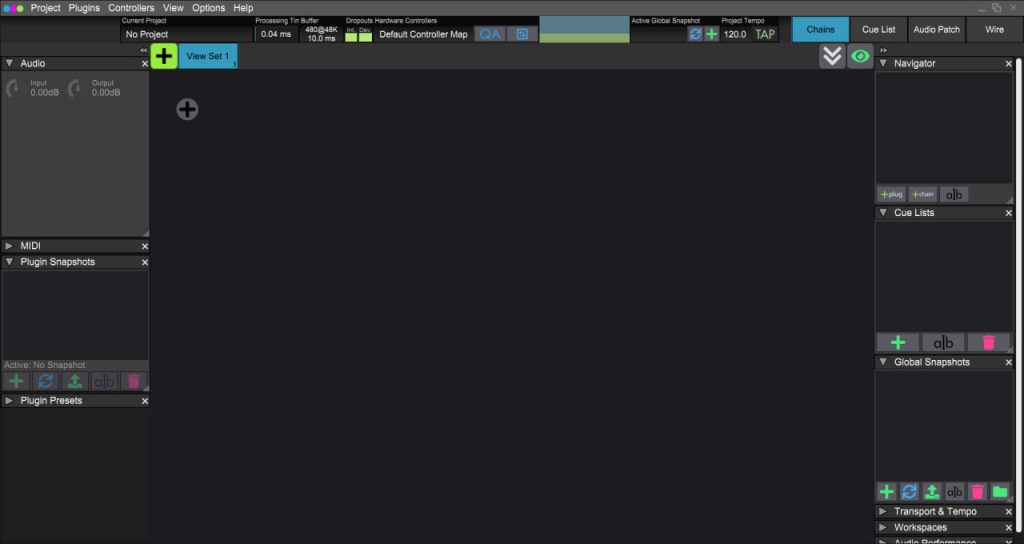Click the Audio Input gain knob
1024x544 pixels.
click(13, 90)
